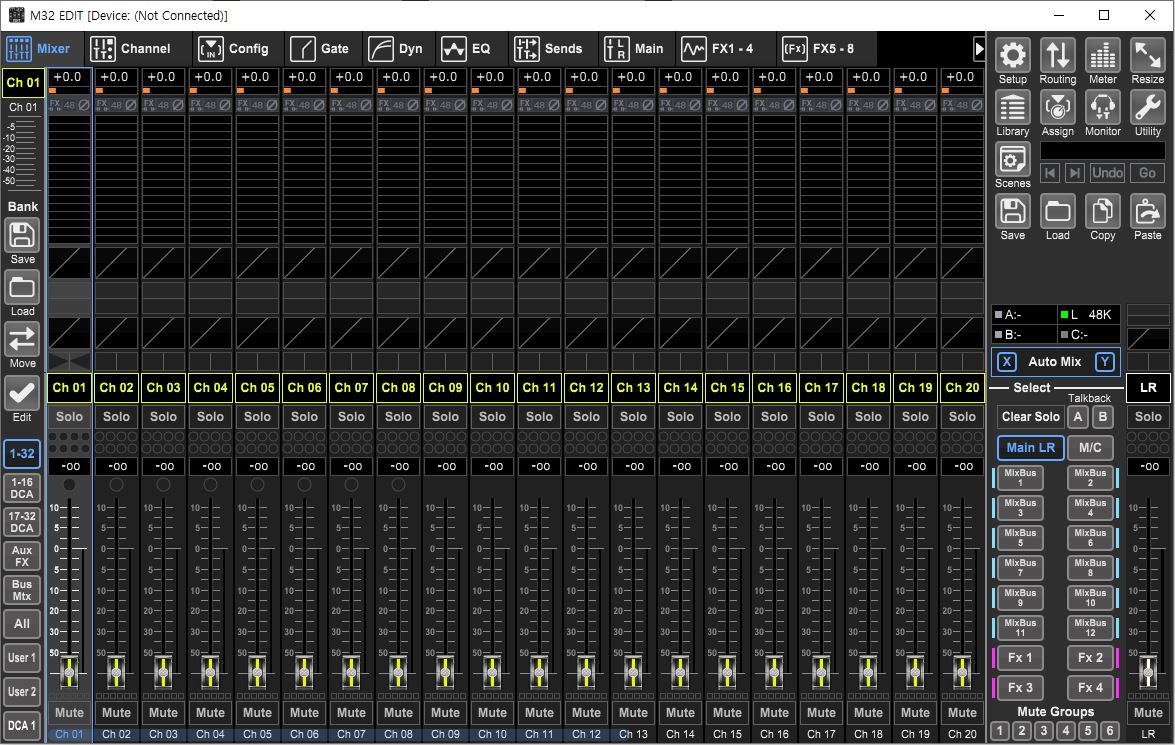Click the Ch 01 fader handle
This screenshot has width=1175, height=745.
click(69, 672)
